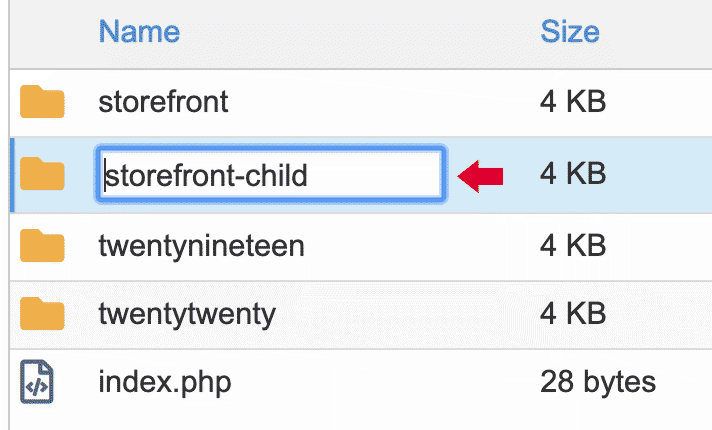Click the index.php code file icon
Image resolution: width=712 pixels, height=430 pixels.
[x=38, y=382]
